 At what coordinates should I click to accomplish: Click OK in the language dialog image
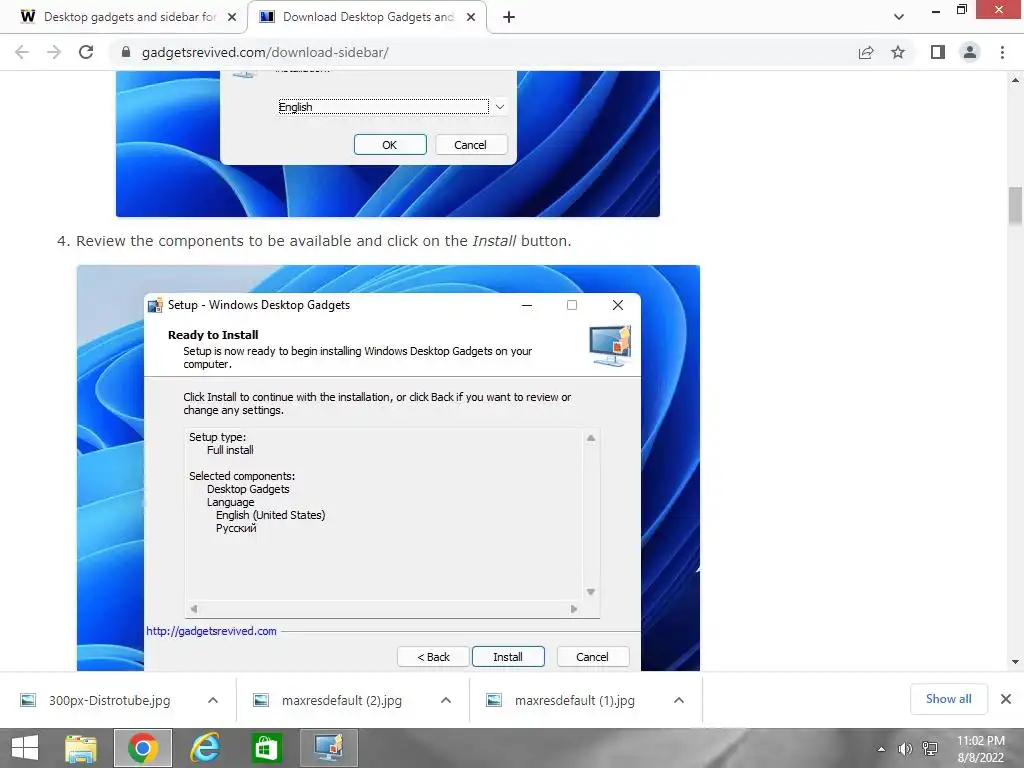pyautogui.click(x=390, y=145)
